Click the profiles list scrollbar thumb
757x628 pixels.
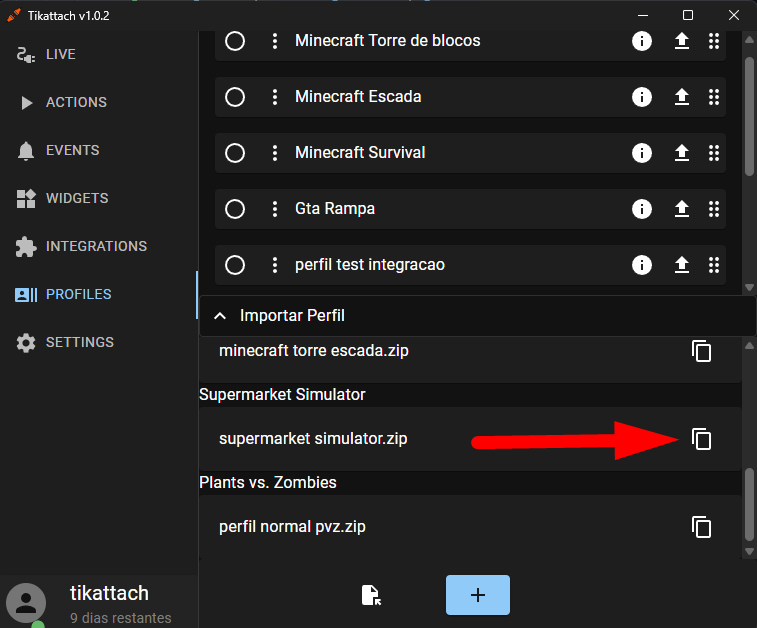point(750,116)
